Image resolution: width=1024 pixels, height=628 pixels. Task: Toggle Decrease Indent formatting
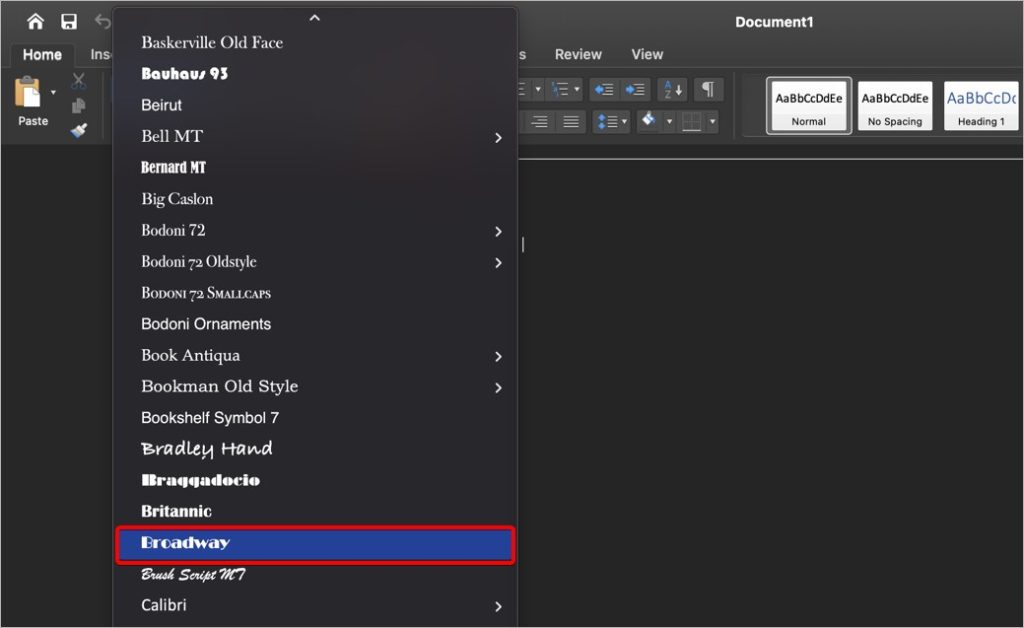coord(604,89)
